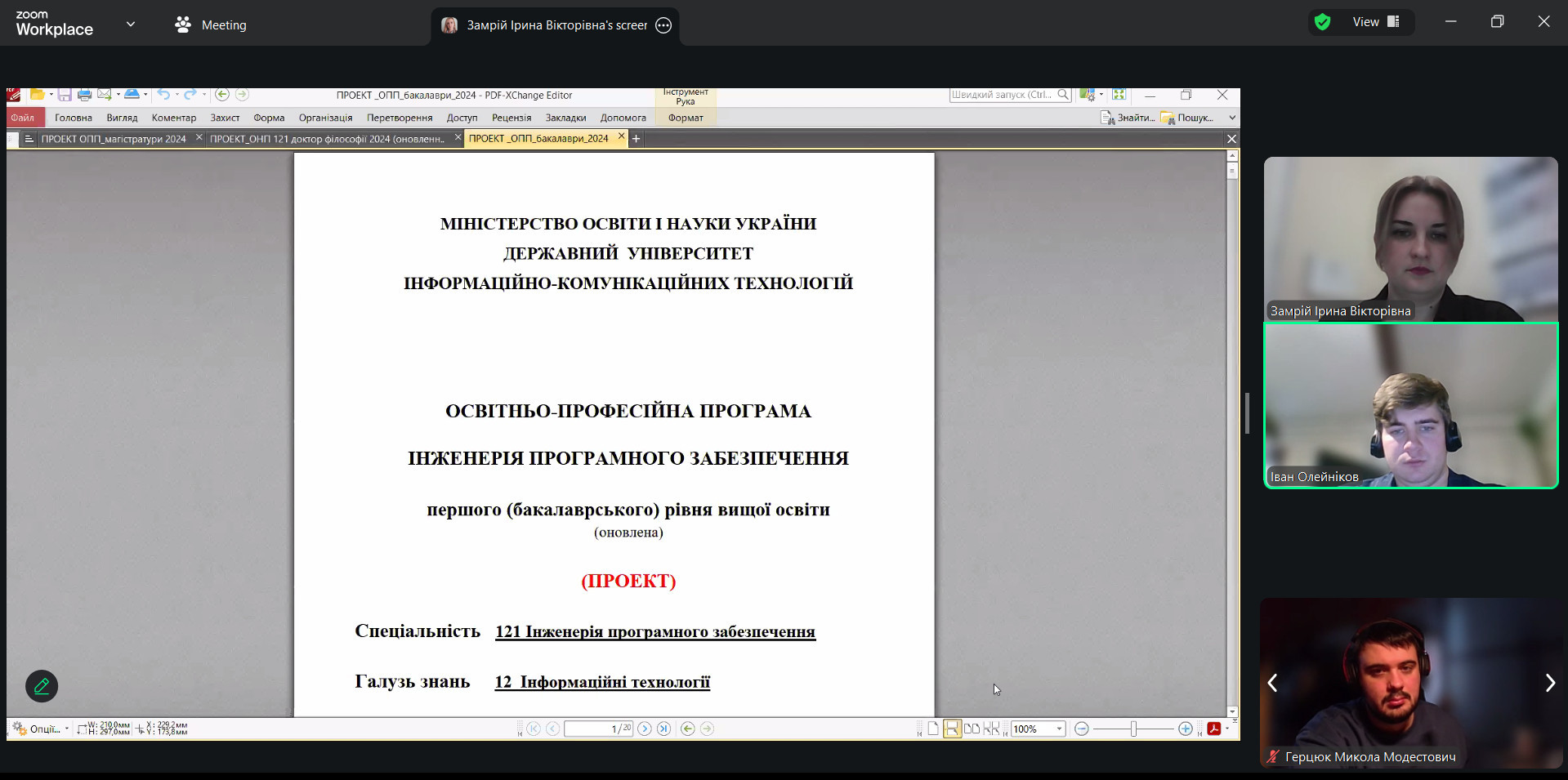Go to the next page arrow
Image resolution: width=1568 pixels, height=780 pixels.
pos(645,729)
